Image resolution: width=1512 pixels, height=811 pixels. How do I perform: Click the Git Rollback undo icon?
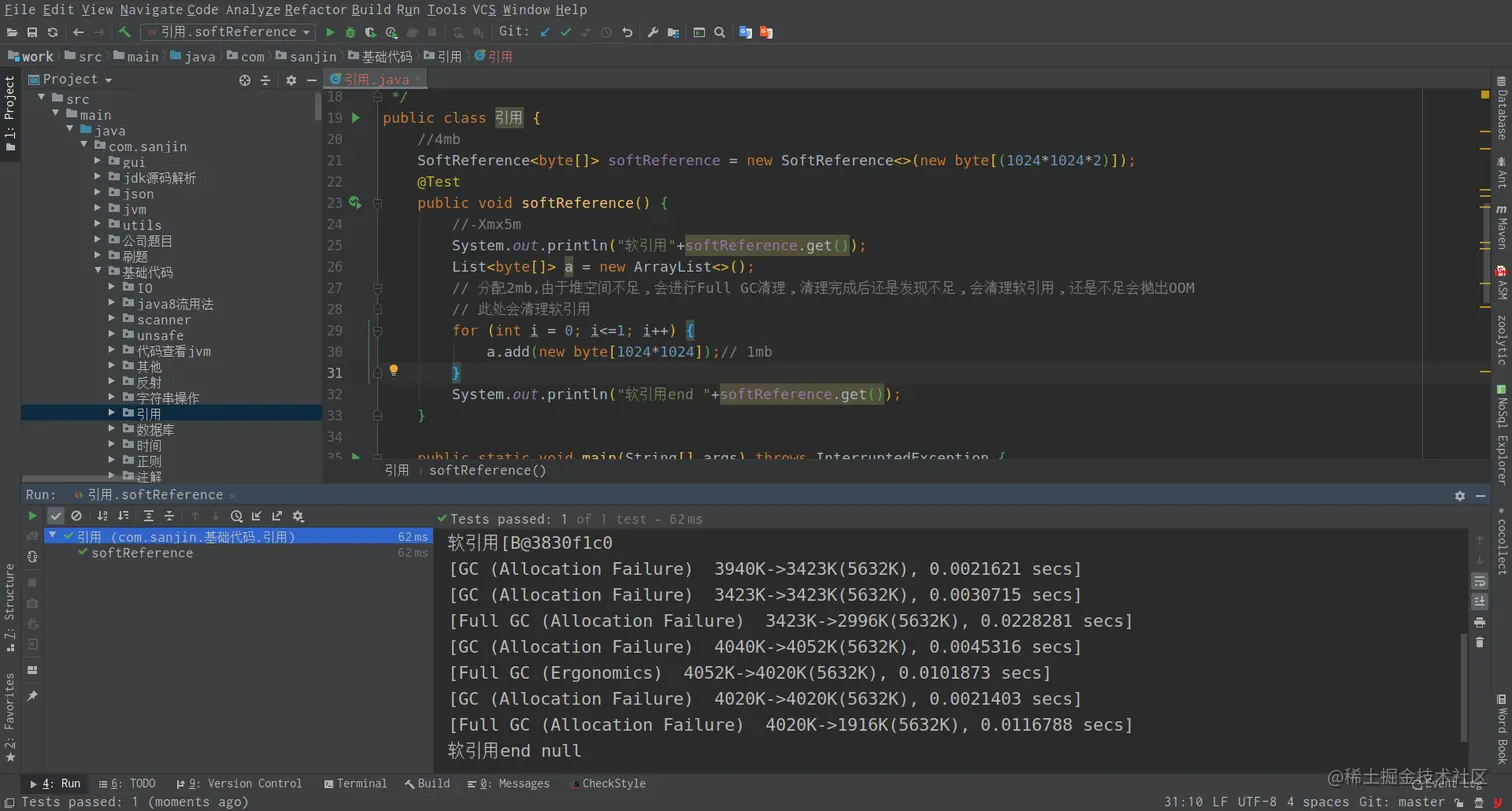click(627, 32)
